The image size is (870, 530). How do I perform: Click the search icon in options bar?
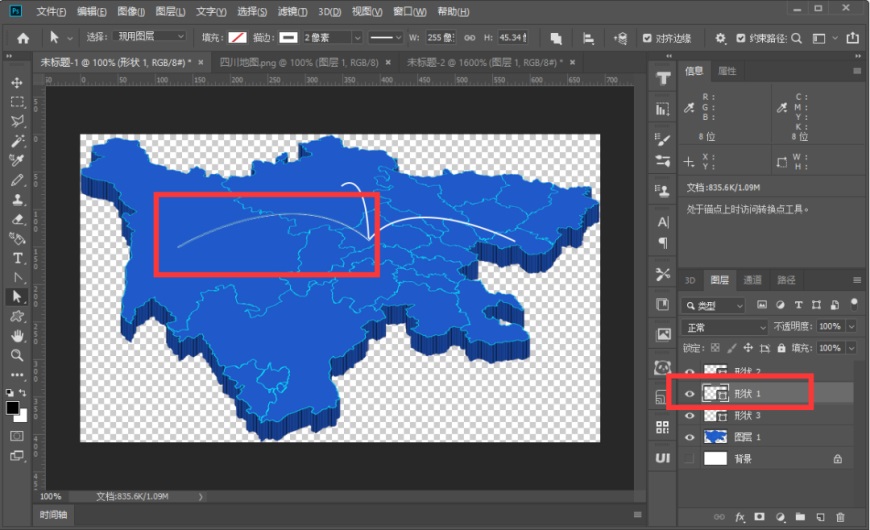(x=796, y=38)
